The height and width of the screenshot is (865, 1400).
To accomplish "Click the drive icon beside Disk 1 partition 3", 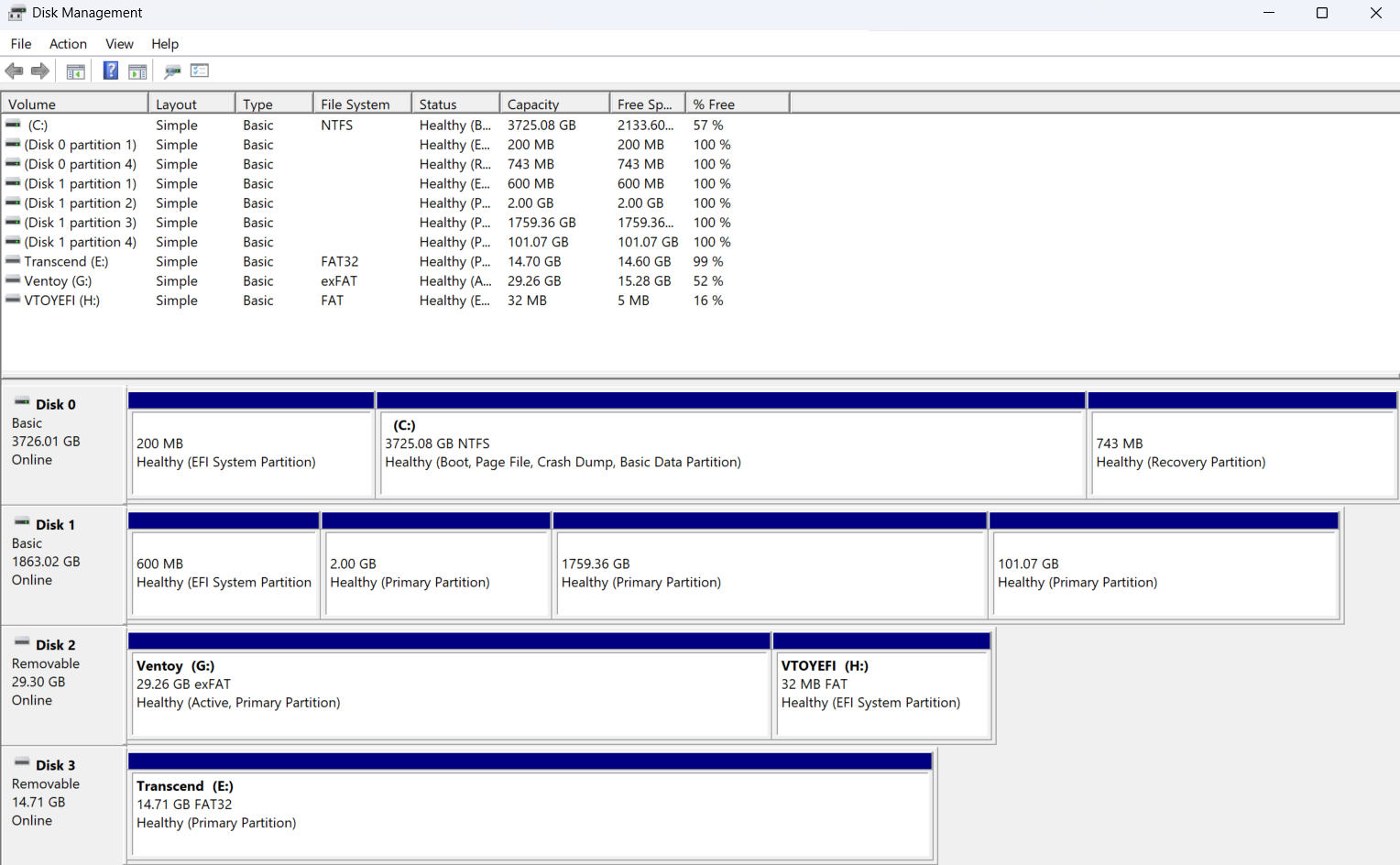I will (x=13, y=222).
